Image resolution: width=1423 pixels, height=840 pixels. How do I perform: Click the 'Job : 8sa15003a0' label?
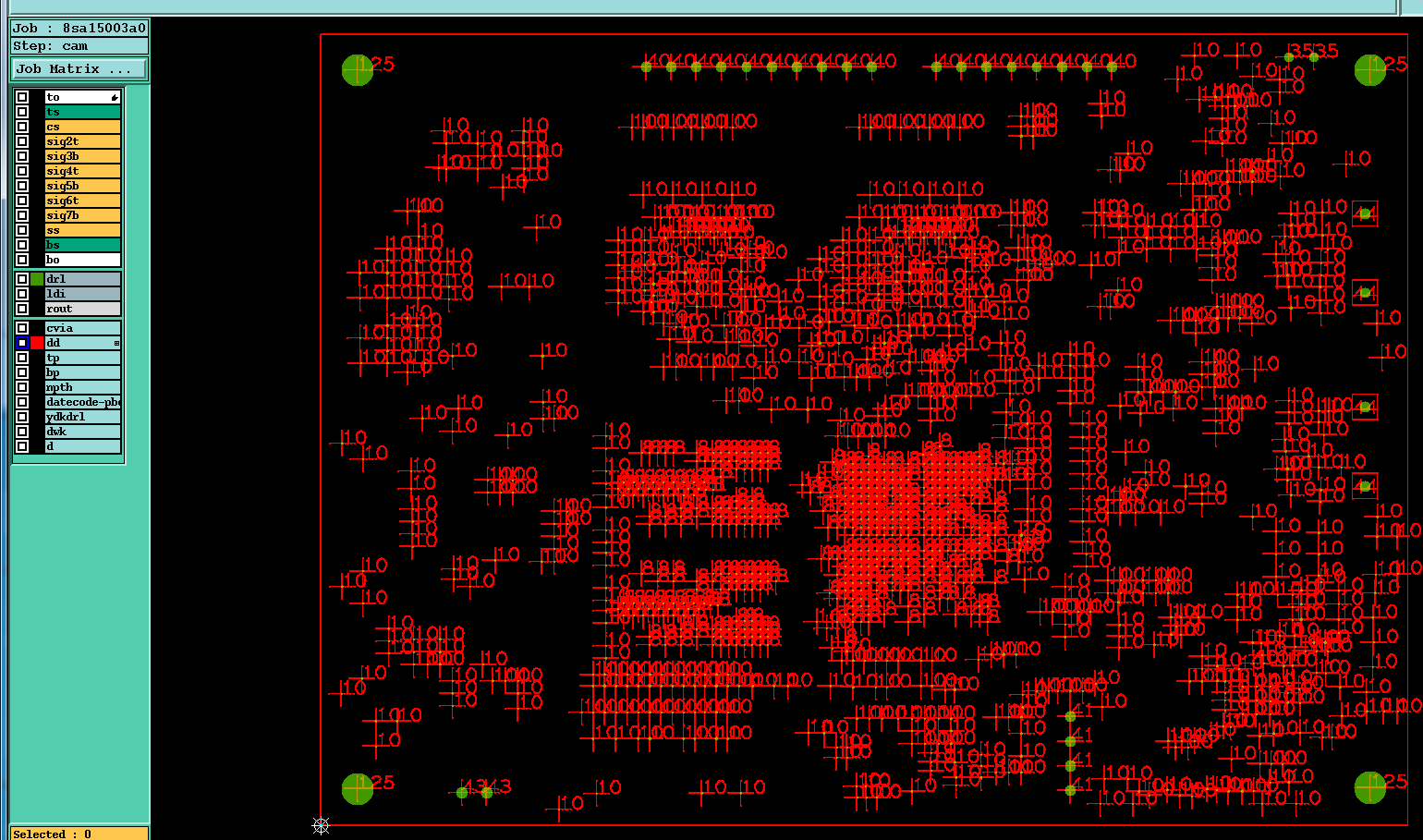point(79,29)
